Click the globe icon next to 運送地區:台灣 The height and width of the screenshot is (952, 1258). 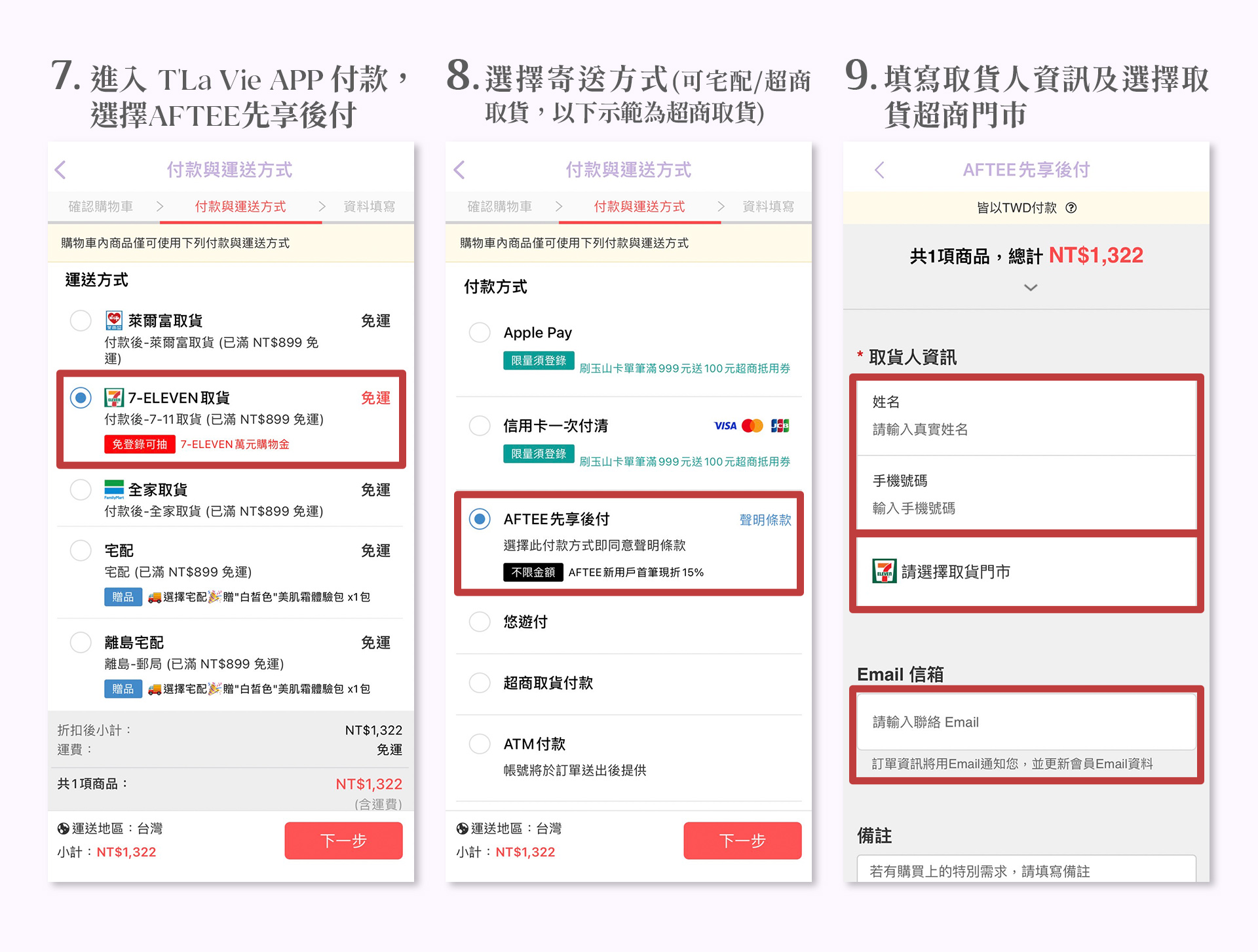click(x=62, y=828)
